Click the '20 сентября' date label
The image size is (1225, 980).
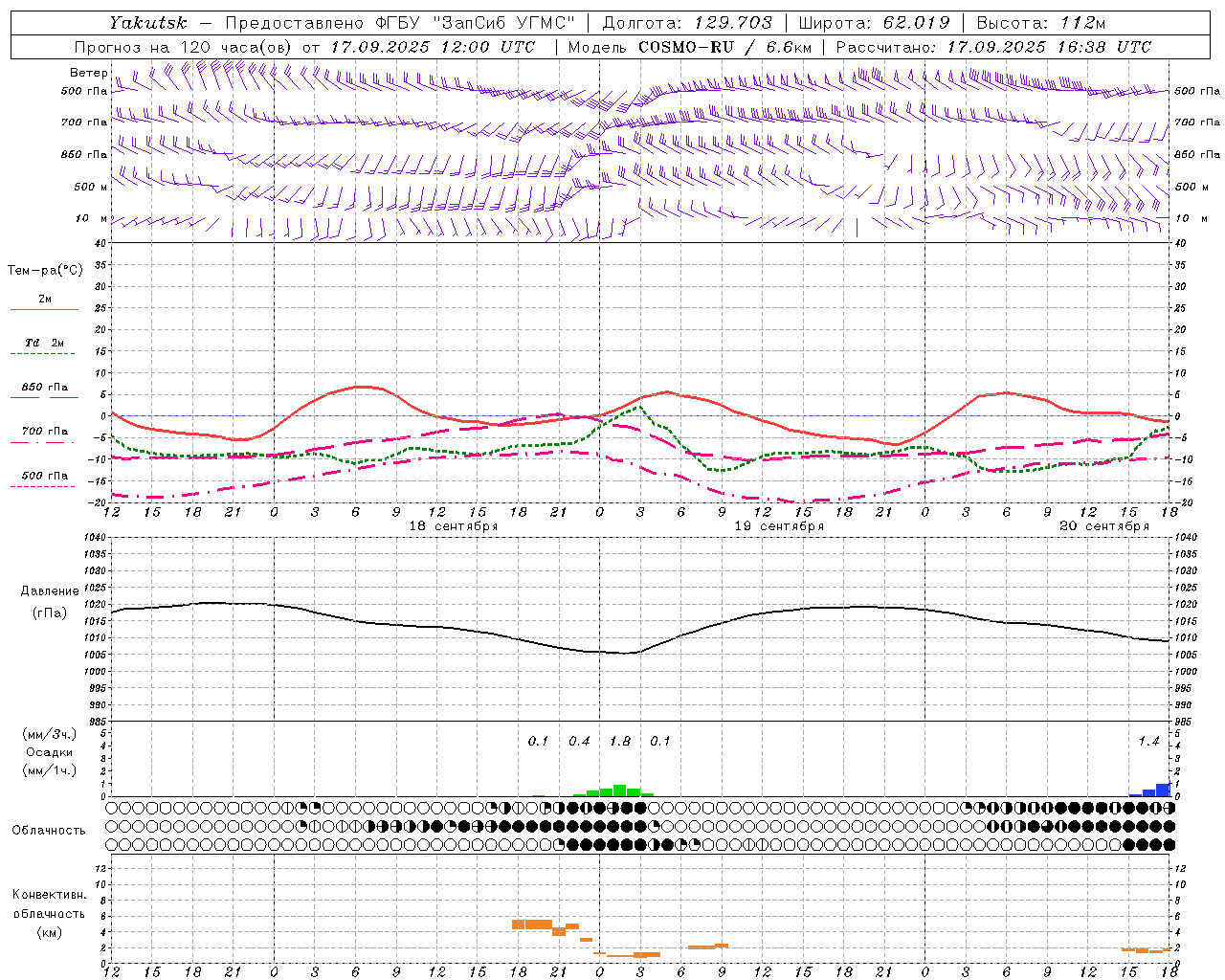tap(1104, 526)
